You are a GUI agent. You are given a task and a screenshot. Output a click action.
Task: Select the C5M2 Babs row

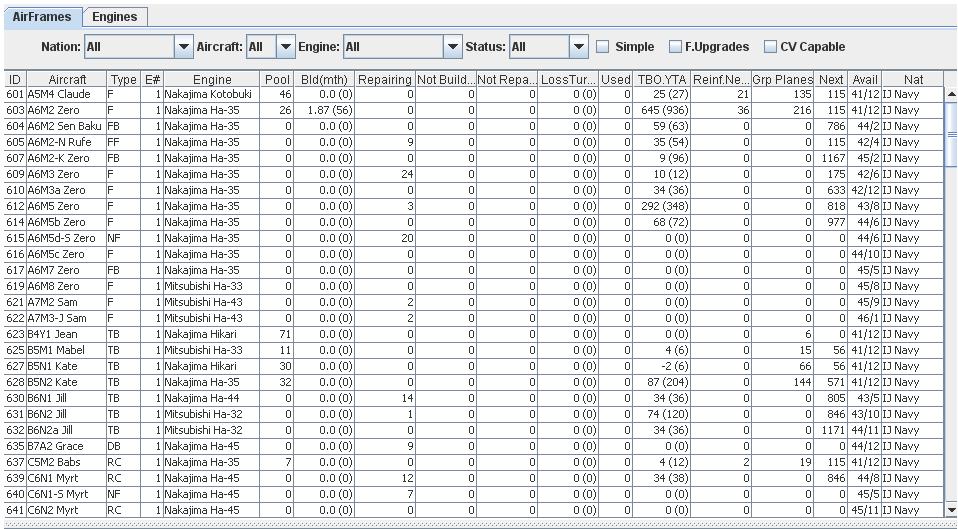(x=474, y=462)
